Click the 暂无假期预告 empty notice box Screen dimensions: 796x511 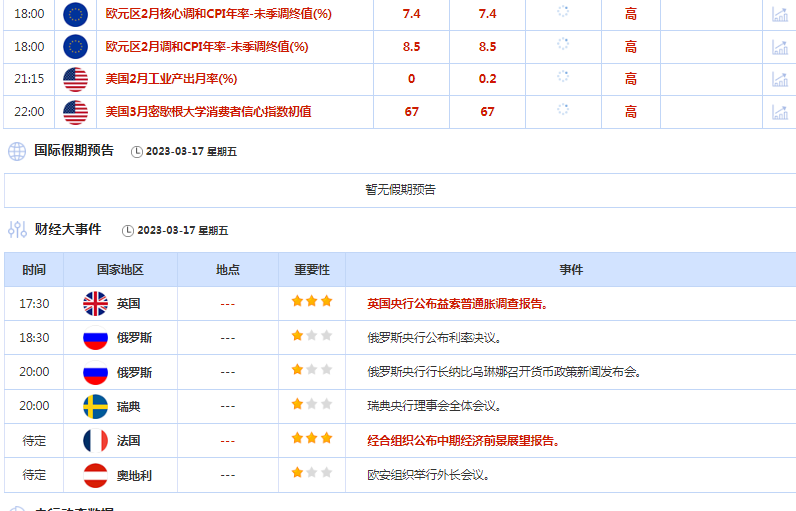pos(400,189)
